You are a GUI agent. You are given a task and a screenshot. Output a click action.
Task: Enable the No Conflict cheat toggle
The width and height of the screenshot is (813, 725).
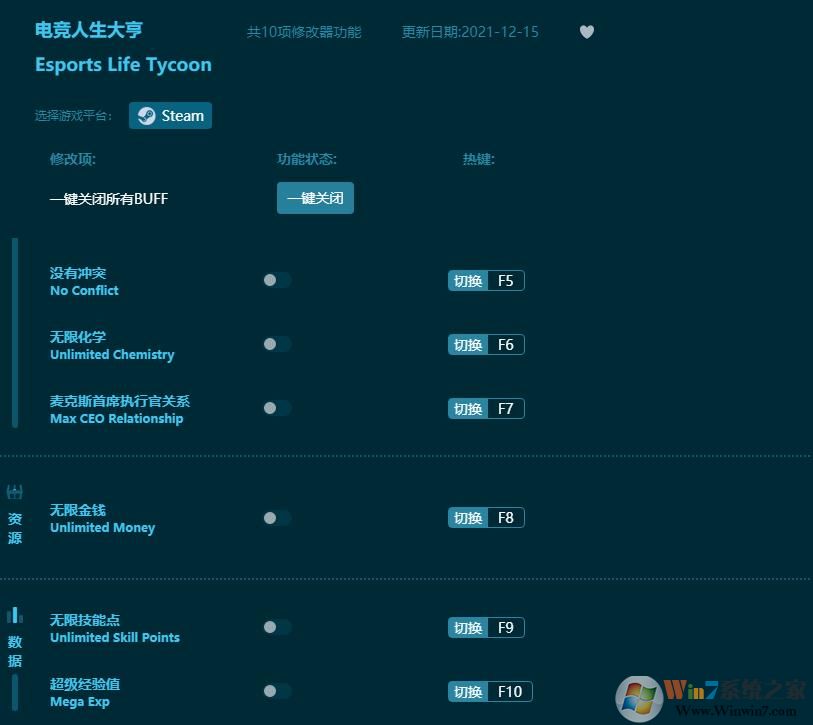277,280
